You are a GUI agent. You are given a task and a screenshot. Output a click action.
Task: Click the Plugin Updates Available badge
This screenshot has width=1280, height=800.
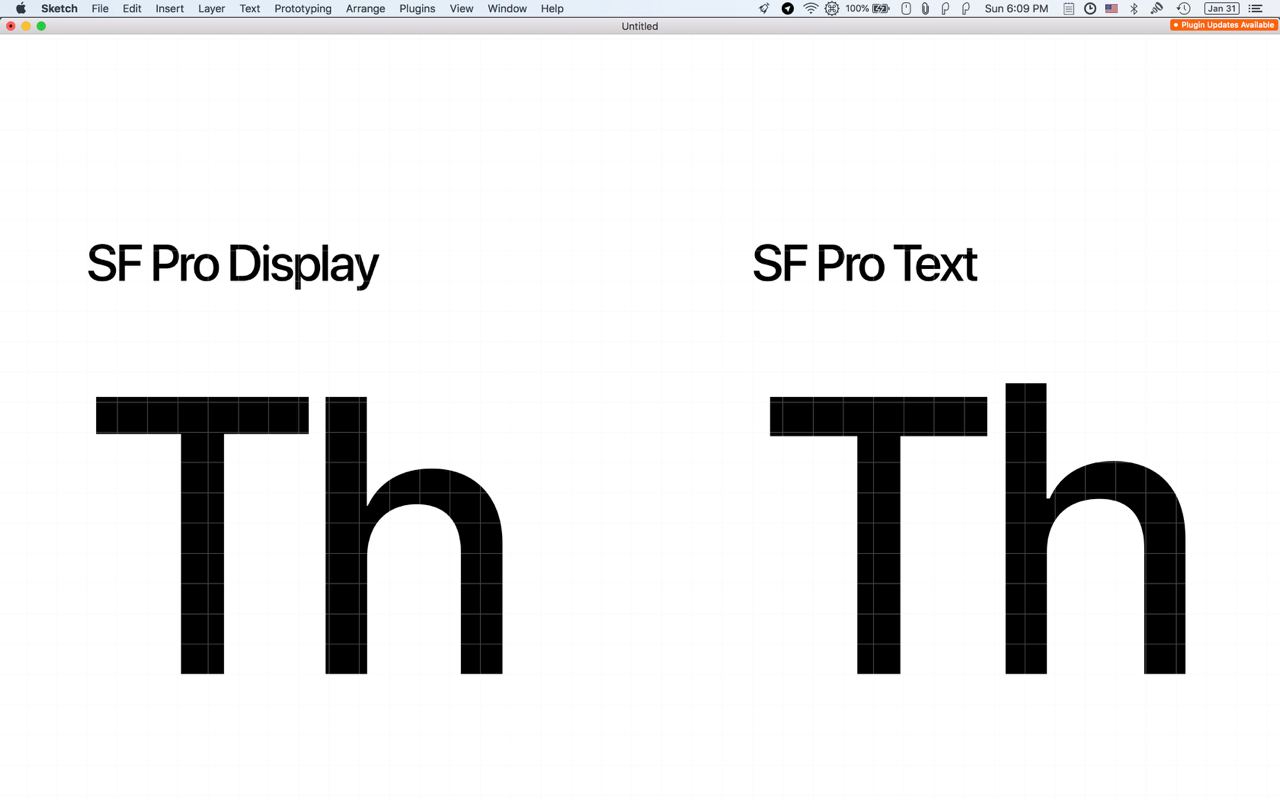(x=1224, y=25)
